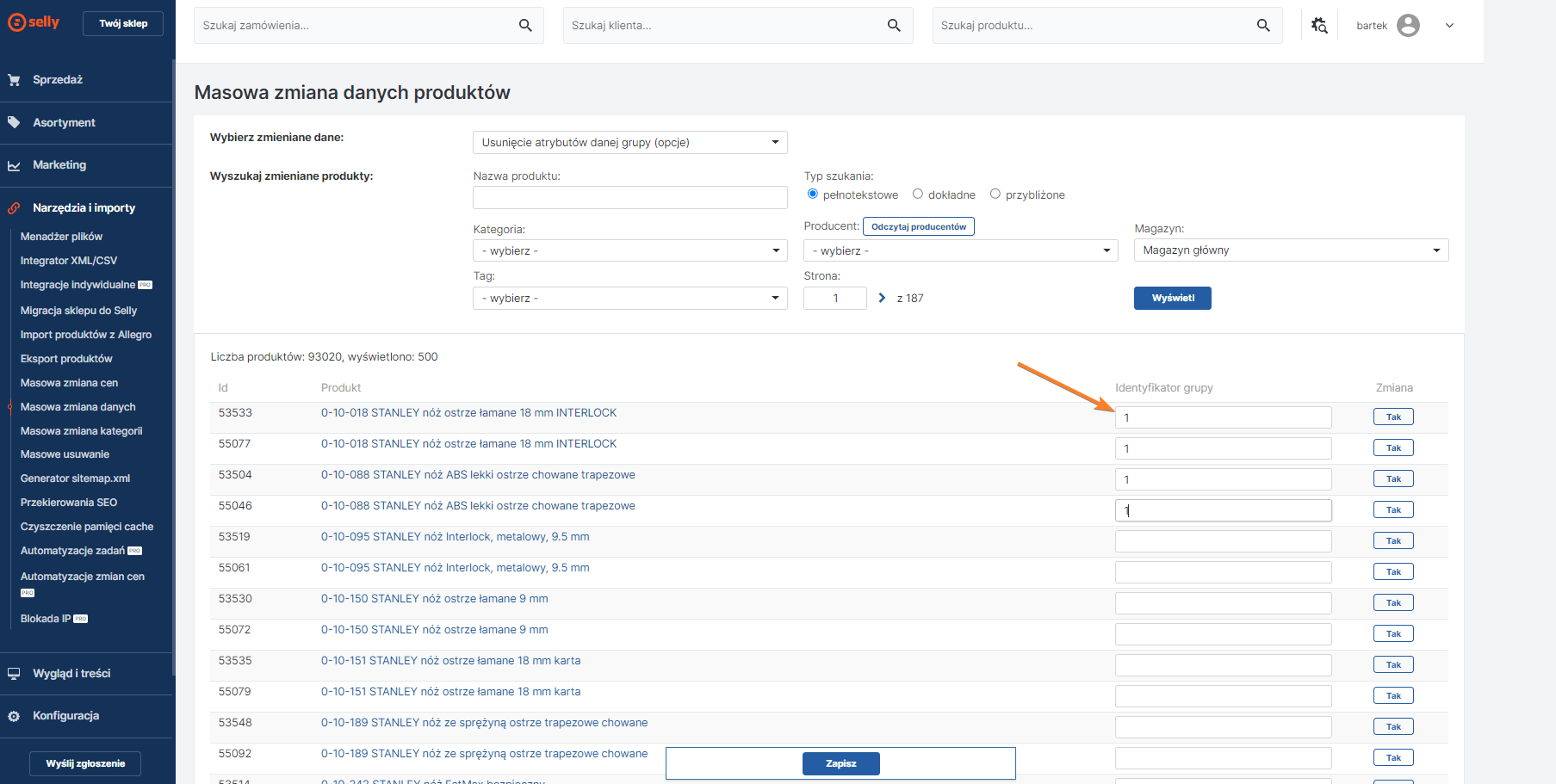
Task: Select the dokładne search type
Action: 918,194
